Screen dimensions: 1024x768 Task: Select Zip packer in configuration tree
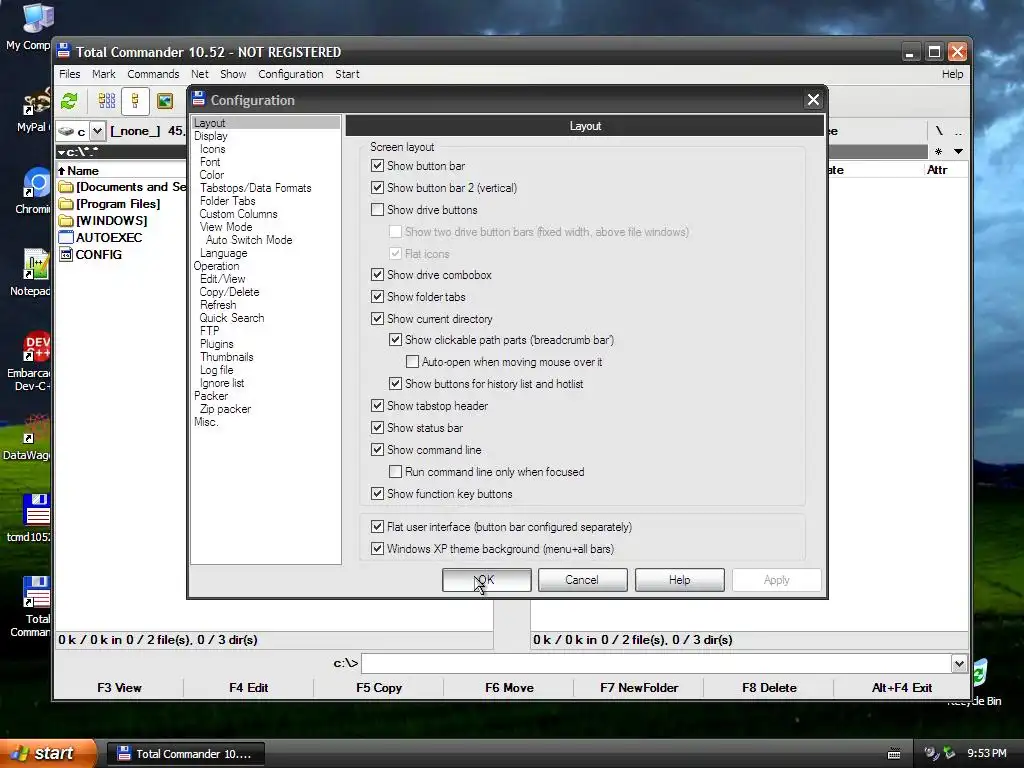(x=225, y=409)
